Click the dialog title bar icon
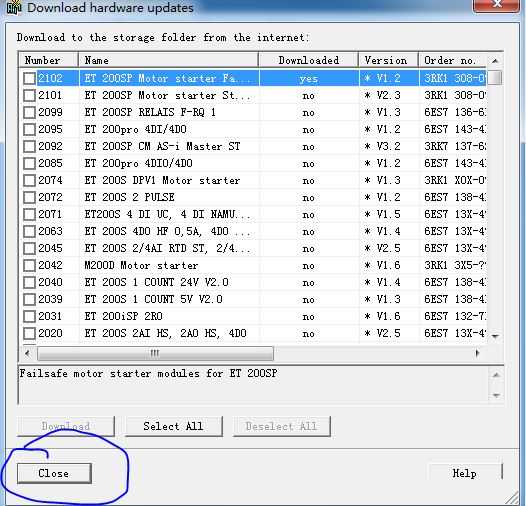This screenshot has height=506, width=526. [x=14, y=7]
